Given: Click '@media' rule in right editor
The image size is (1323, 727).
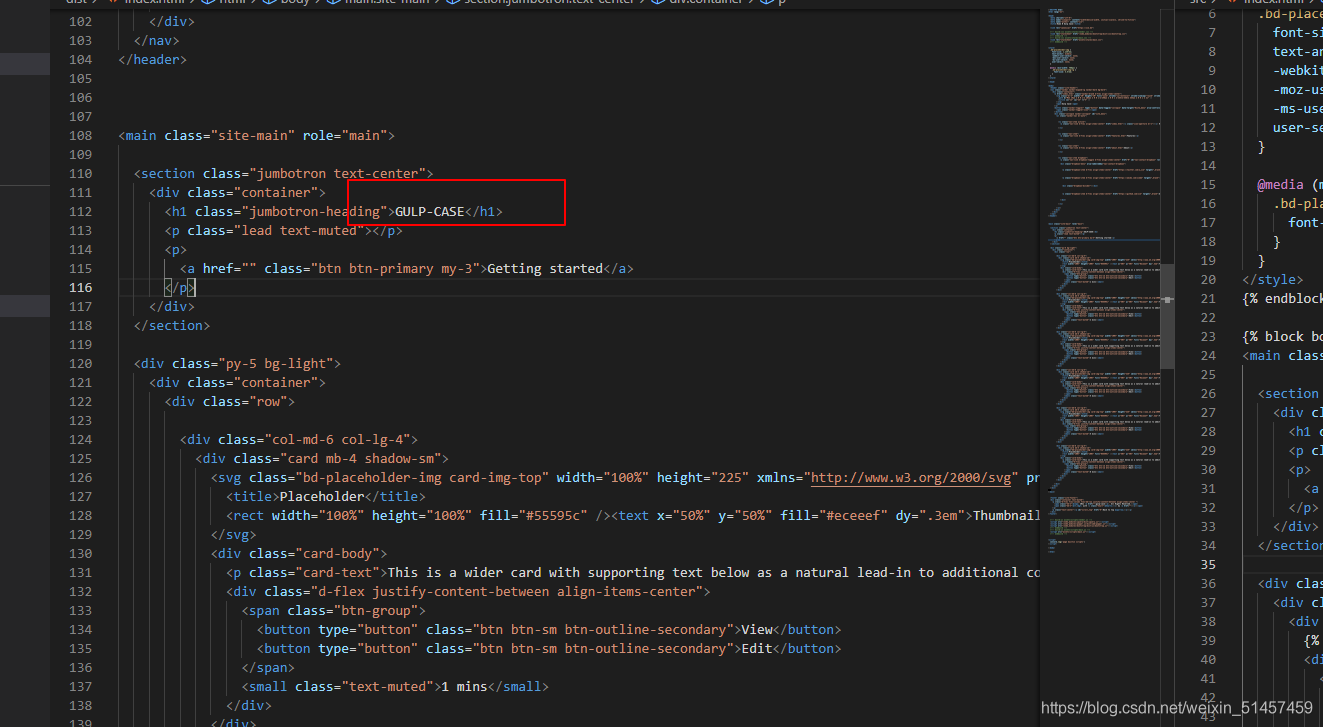Looking at the screenshot, I should (1280, 185).
